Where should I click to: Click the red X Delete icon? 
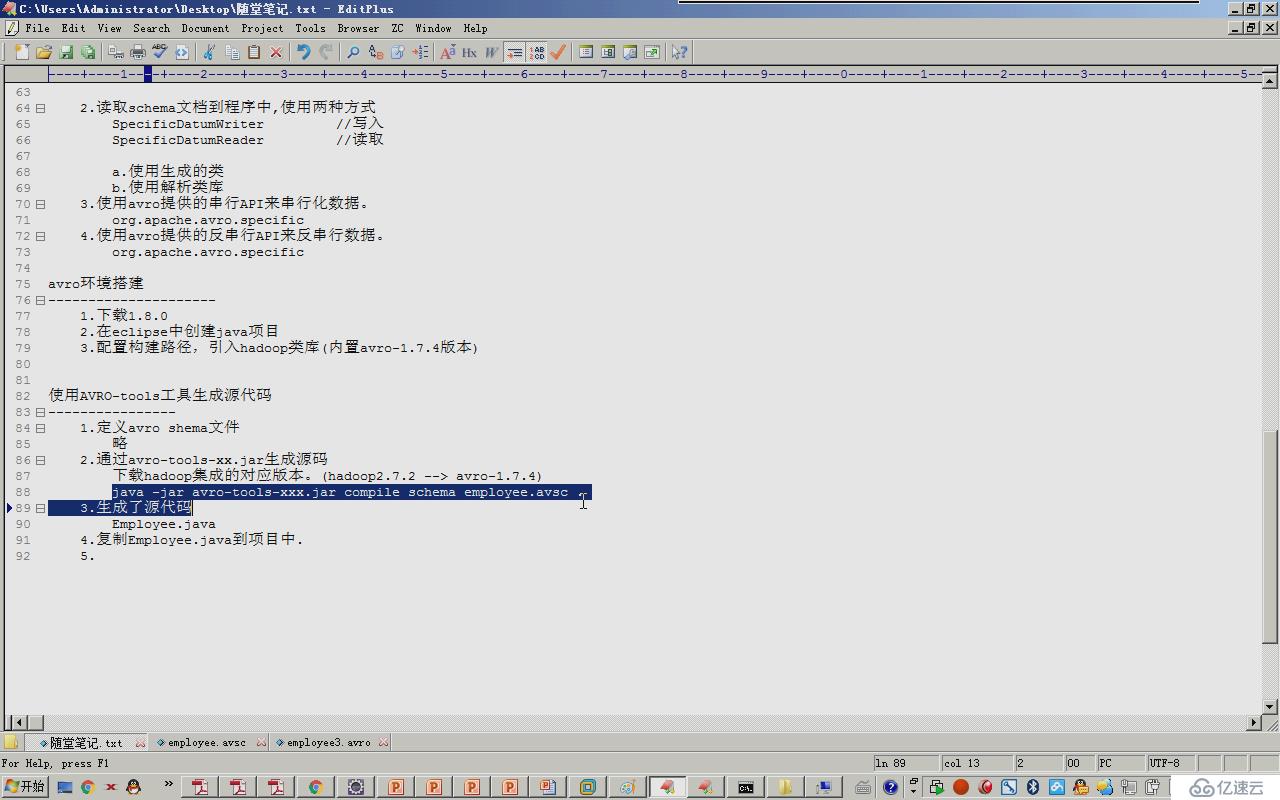(x=276, y=52)
